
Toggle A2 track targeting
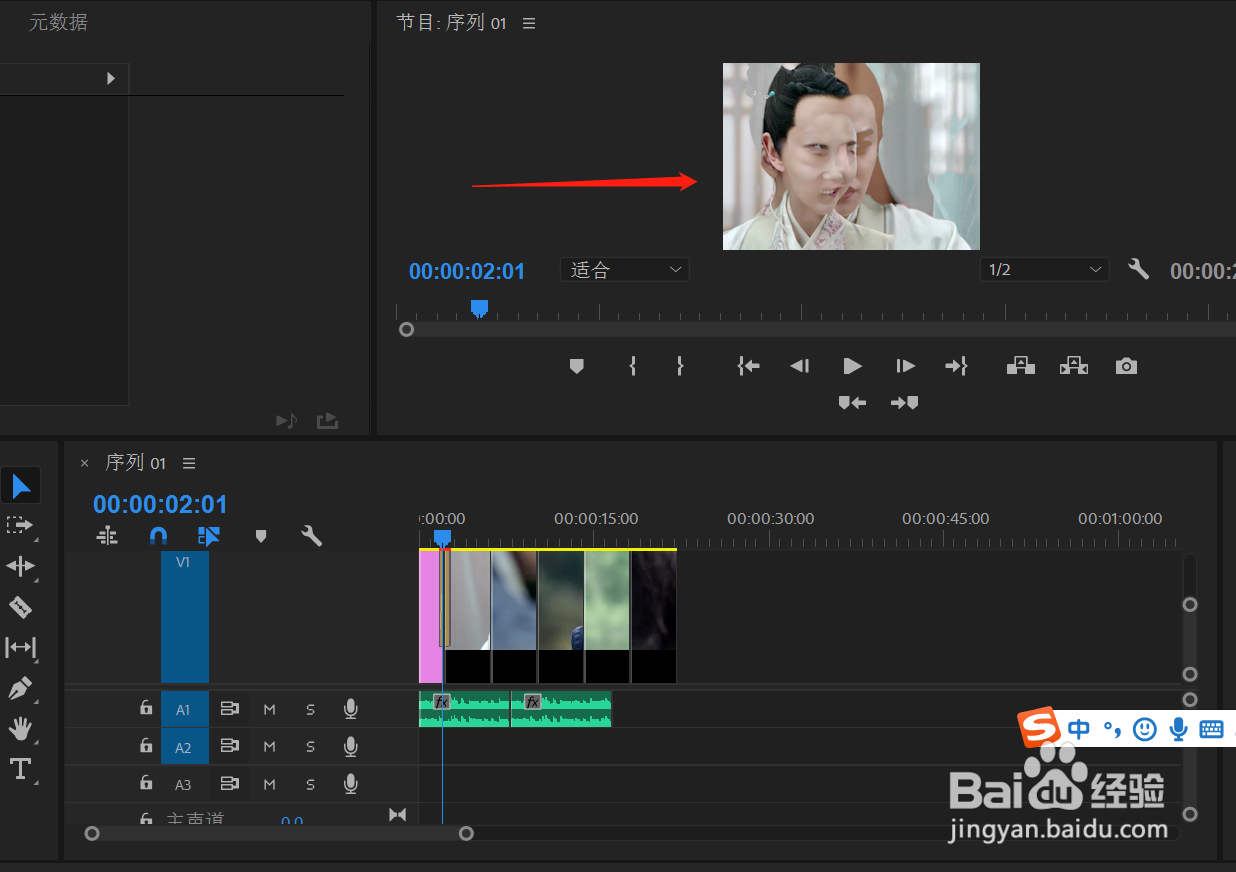click(184, 747)
